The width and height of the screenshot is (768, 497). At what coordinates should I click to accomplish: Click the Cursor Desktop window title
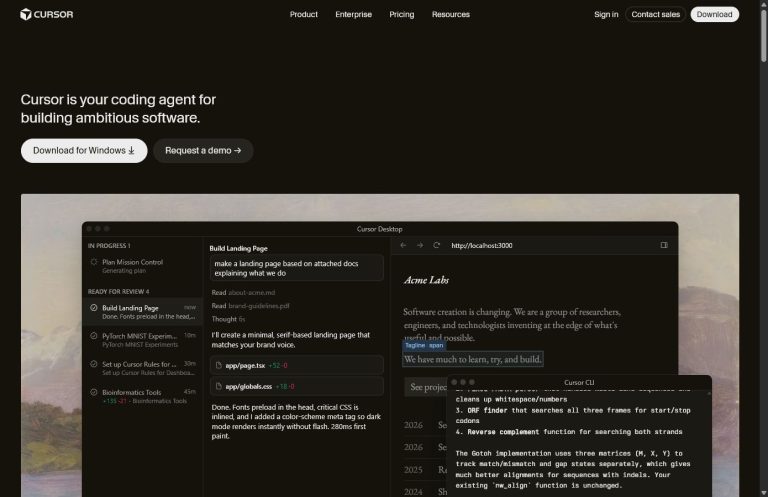click(380, 229)
